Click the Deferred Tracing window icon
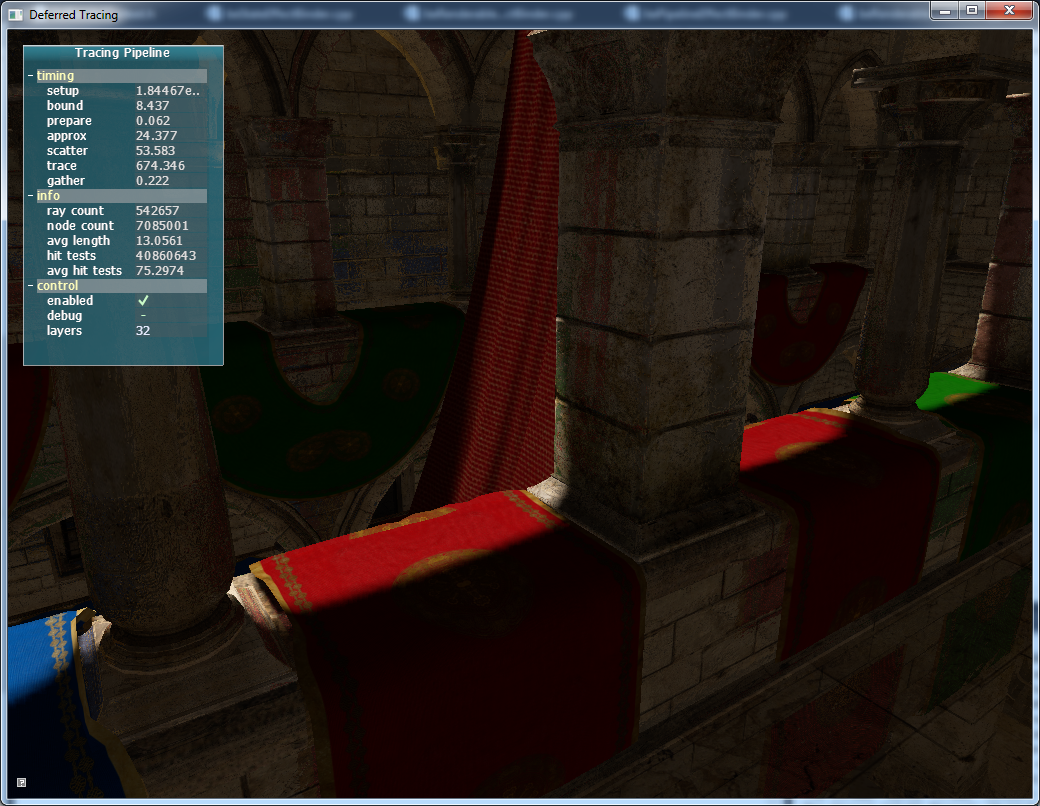Screen dimensions: 1040x806 click(x=16, y=14)
